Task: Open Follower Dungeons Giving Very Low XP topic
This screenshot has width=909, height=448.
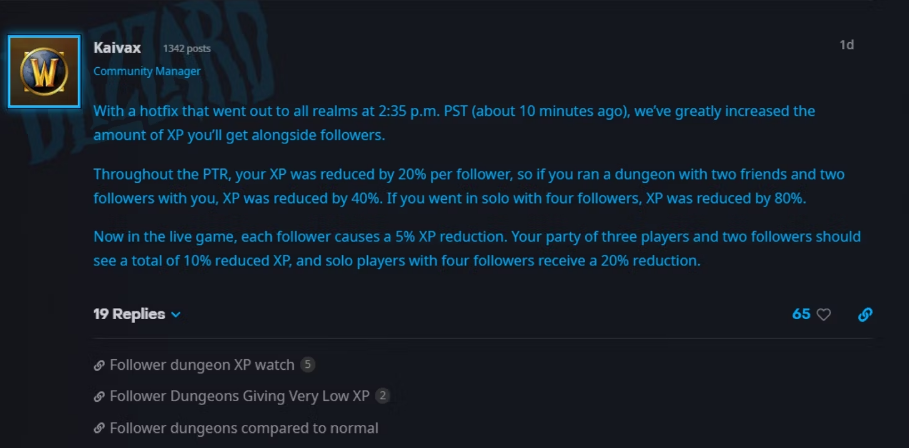Action: coord(239,397)
